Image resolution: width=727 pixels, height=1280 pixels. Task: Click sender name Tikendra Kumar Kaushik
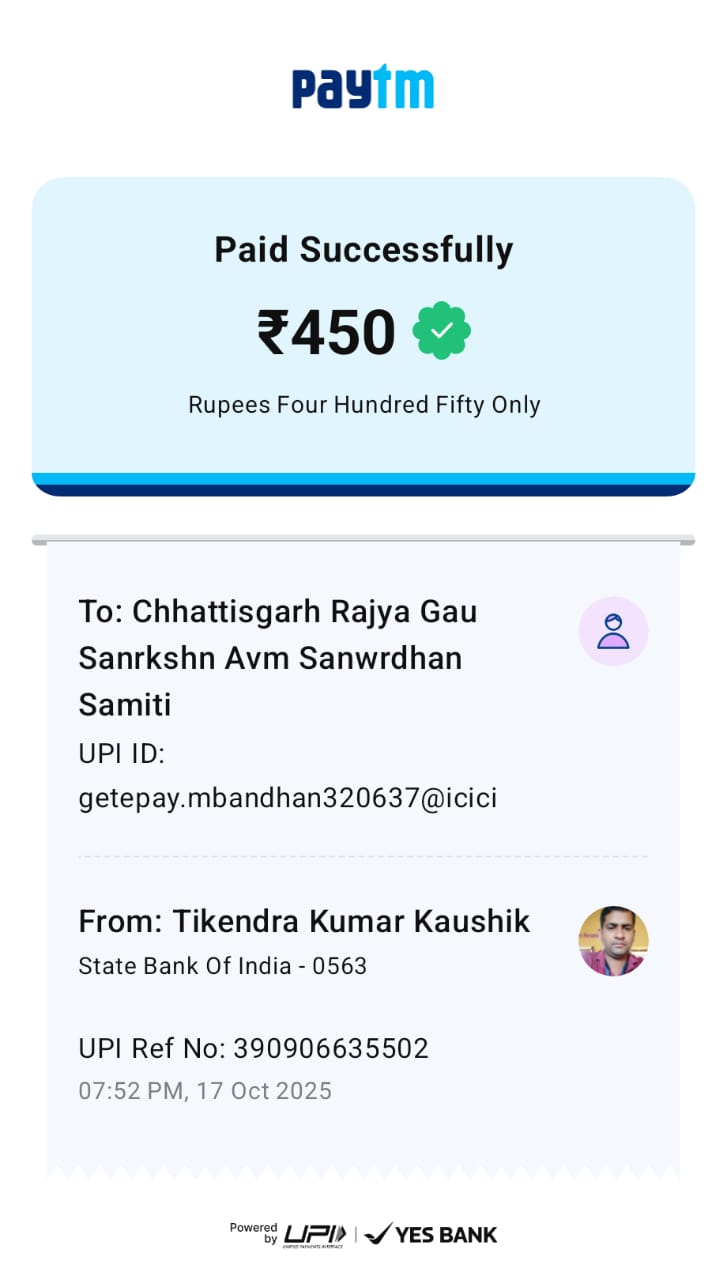coord(304,921)
